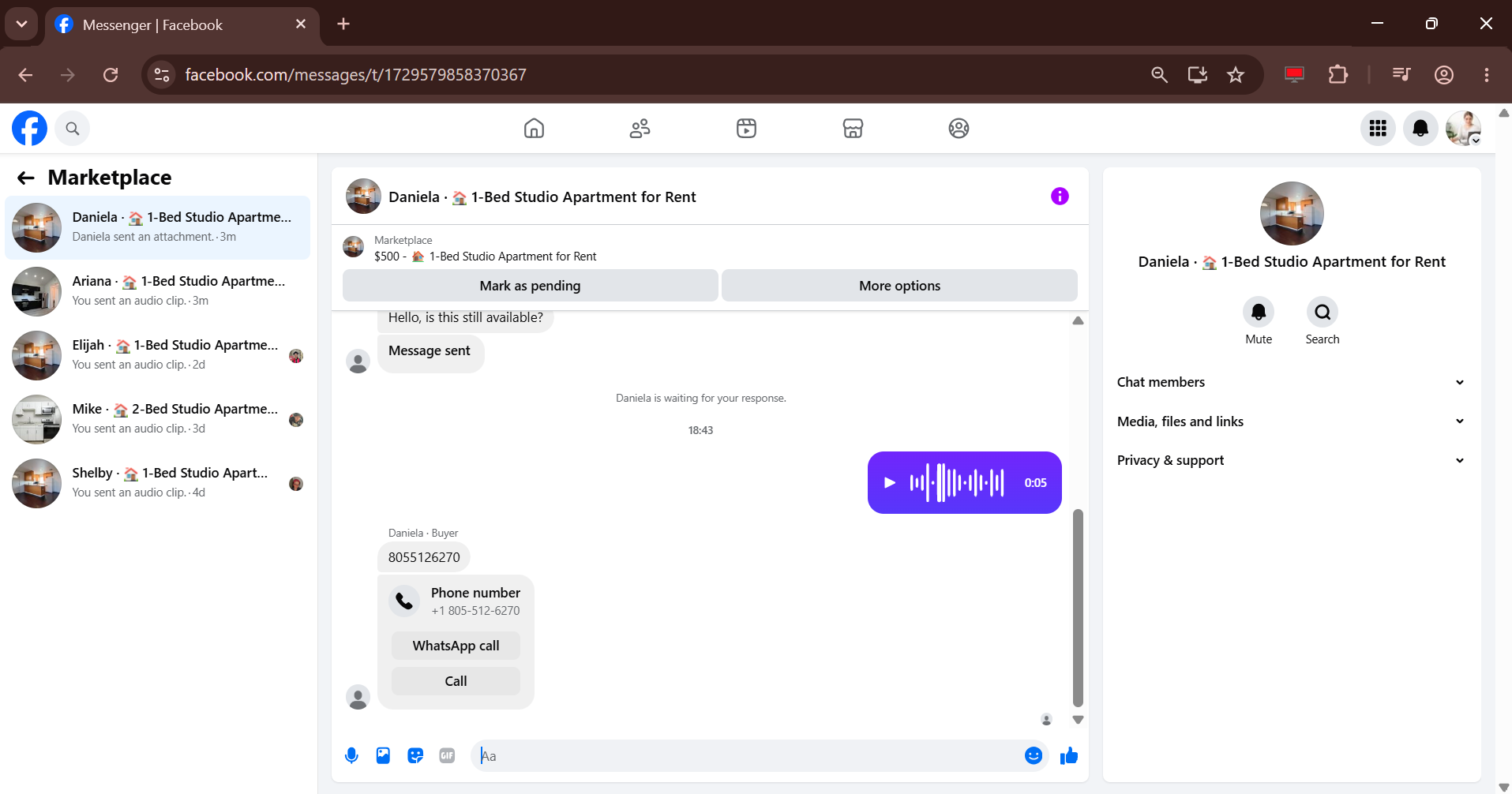Click the Call button
1512x794 pixels.
coord(456,681)
